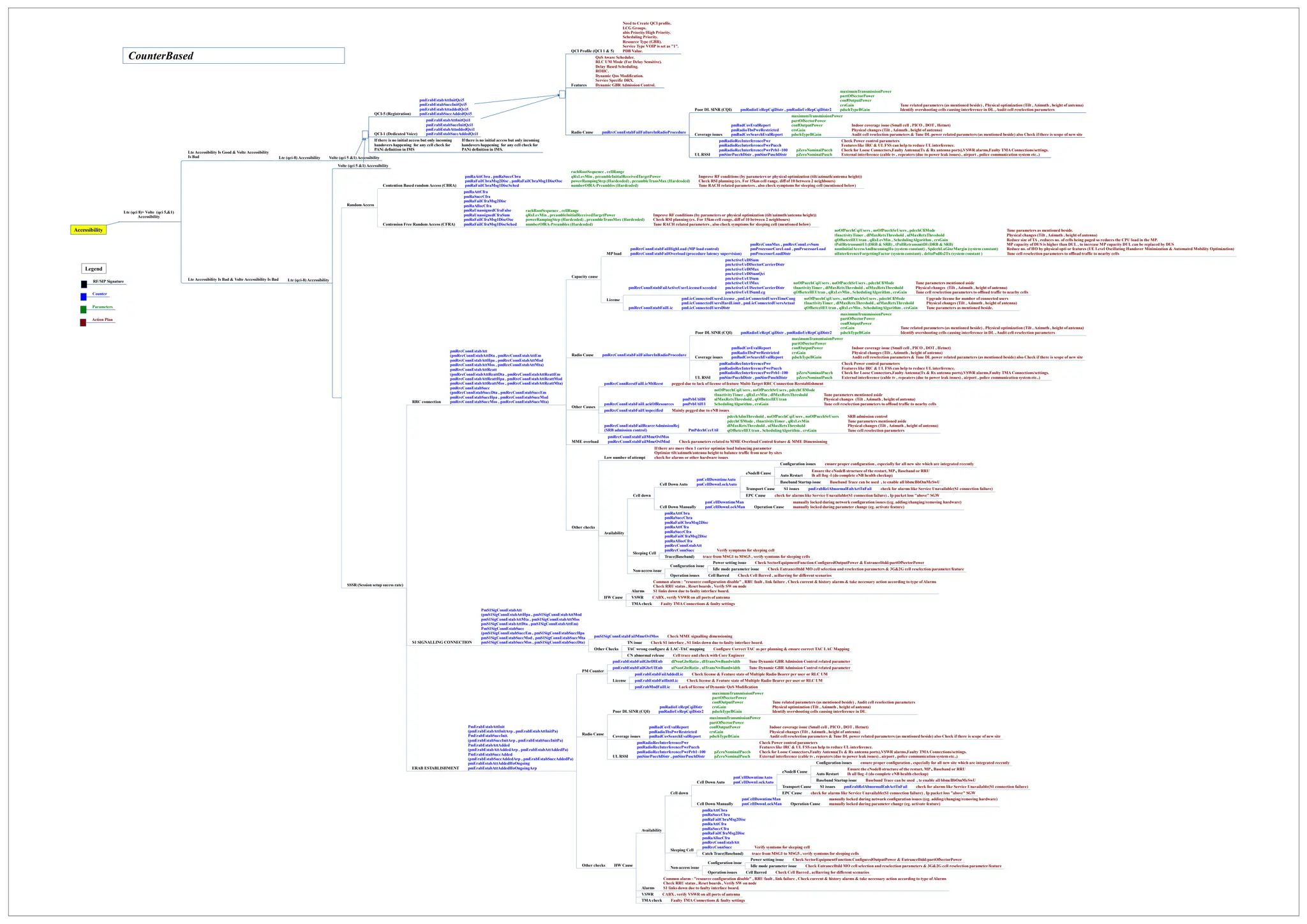Screen dimensions: 1307x924
Task: Select the SSSR session setup success rate node
Action: 375,585
